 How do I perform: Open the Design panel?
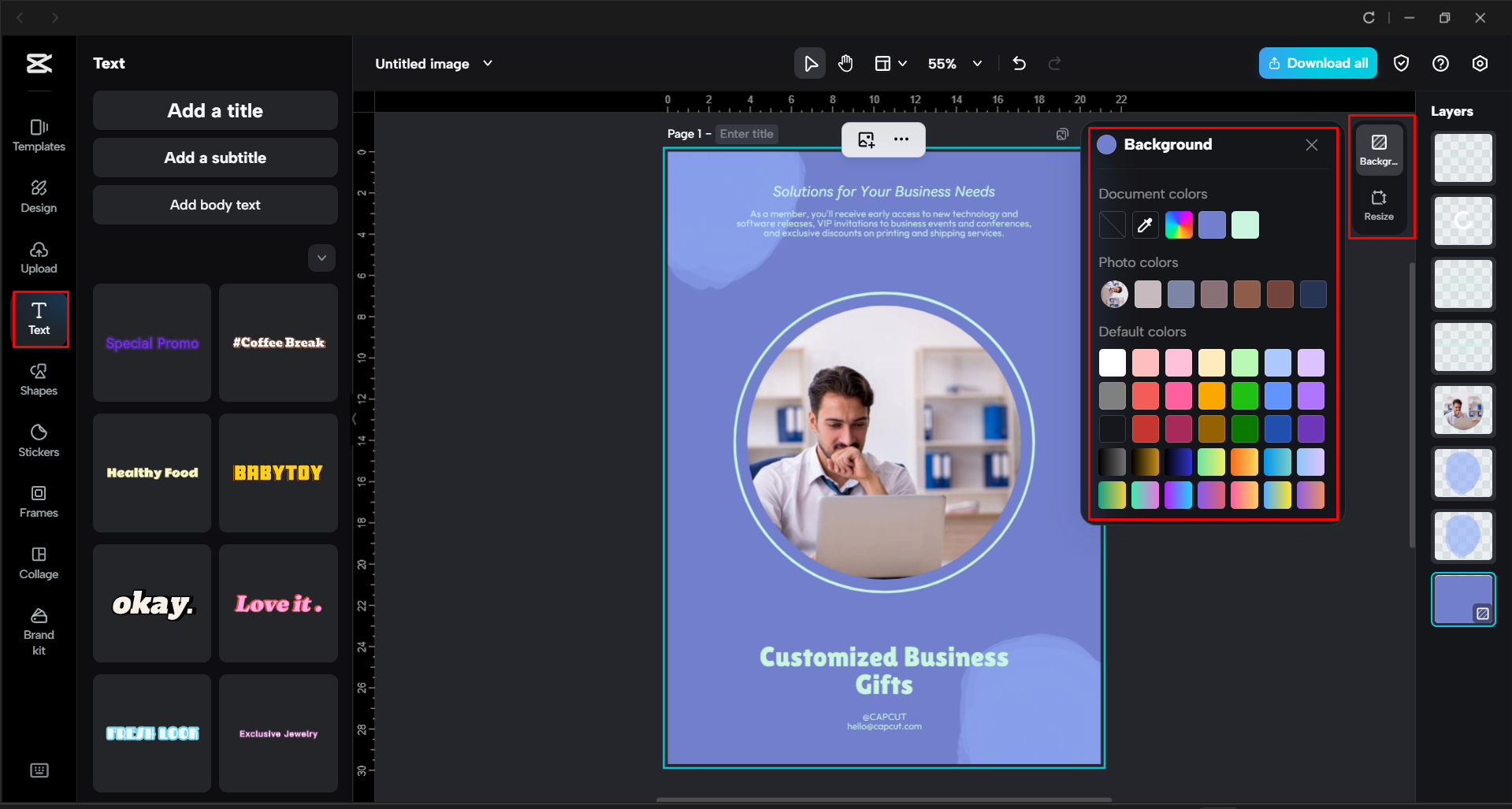click(x=38, y=196)
